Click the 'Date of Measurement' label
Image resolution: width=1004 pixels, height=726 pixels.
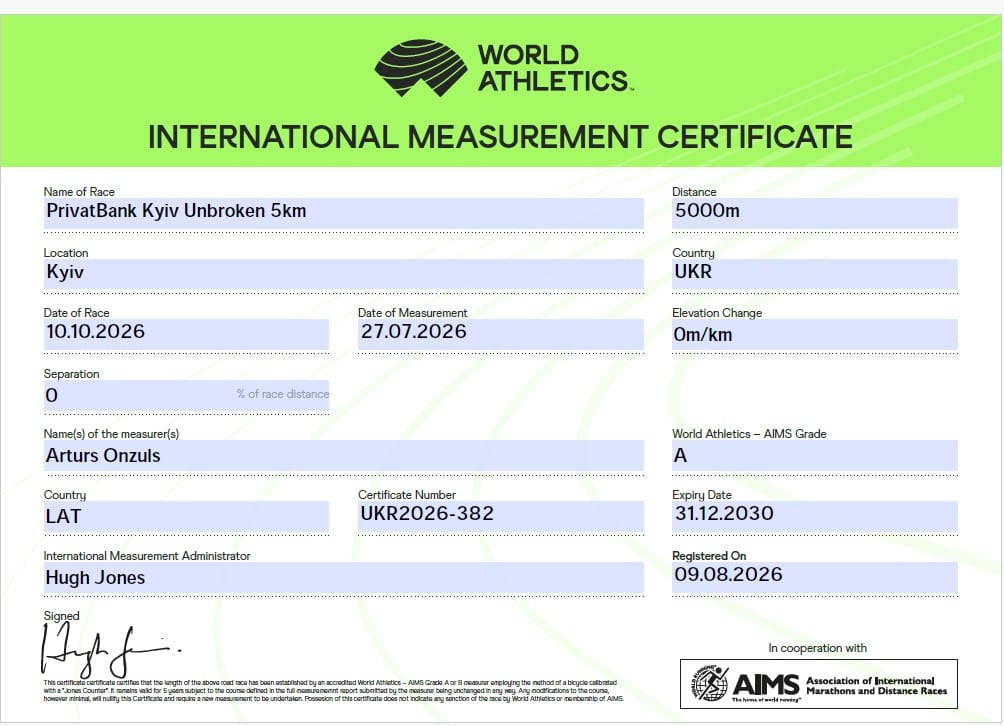[412, 312]
